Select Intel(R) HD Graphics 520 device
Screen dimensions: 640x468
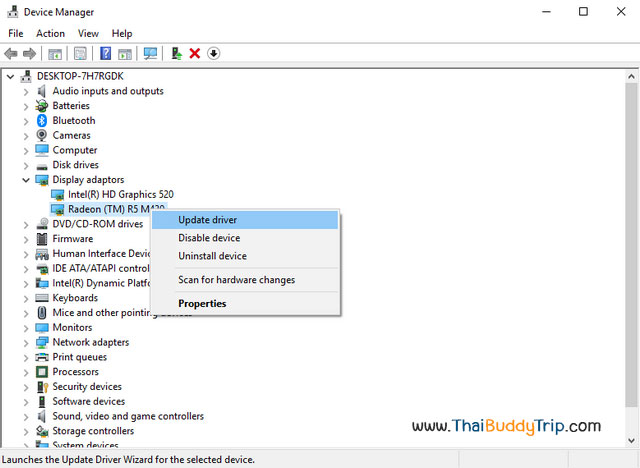[x=120, y=194]
